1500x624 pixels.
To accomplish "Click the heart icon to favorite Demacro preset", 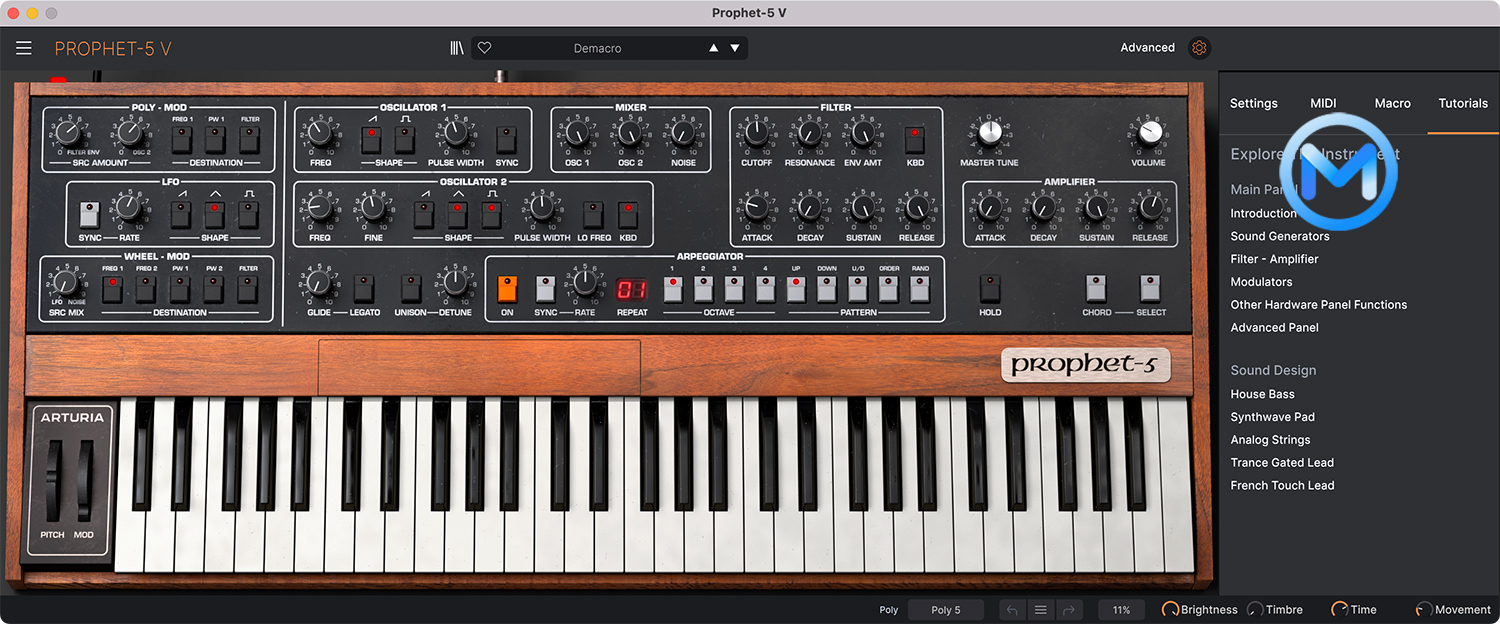I will (484, 47).
